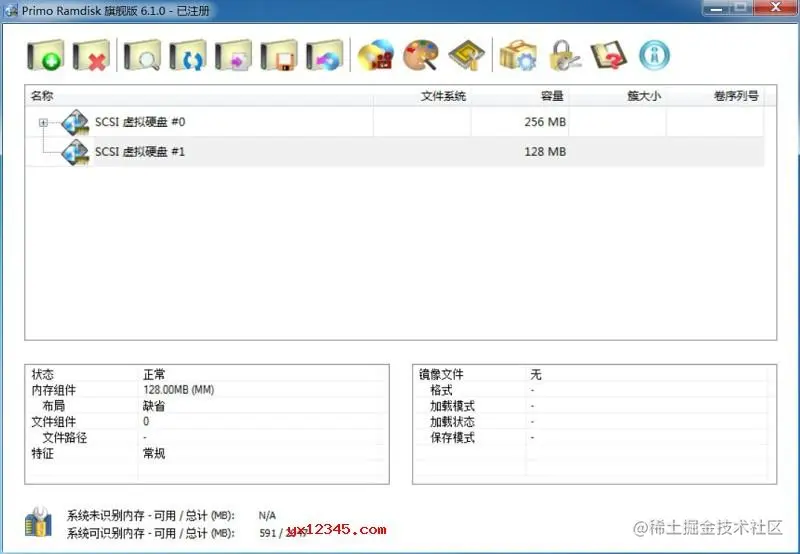Open the paint palette icon in toolbar
The width and height of the screenshot is (800, 554).
tap(421, 55)
